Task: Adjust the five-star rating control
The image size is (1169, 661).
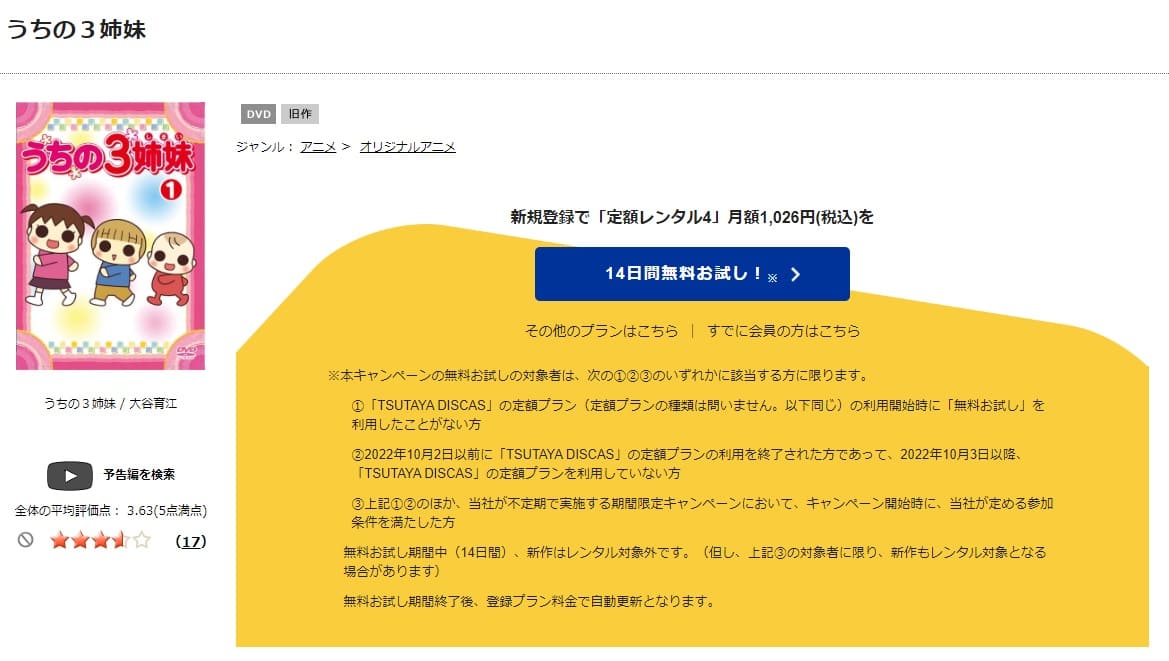Action: (x=100, y=540)
